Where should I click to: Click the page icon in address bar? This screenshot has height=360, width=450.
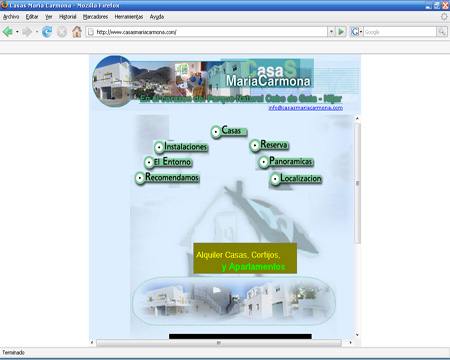point(90,32)
